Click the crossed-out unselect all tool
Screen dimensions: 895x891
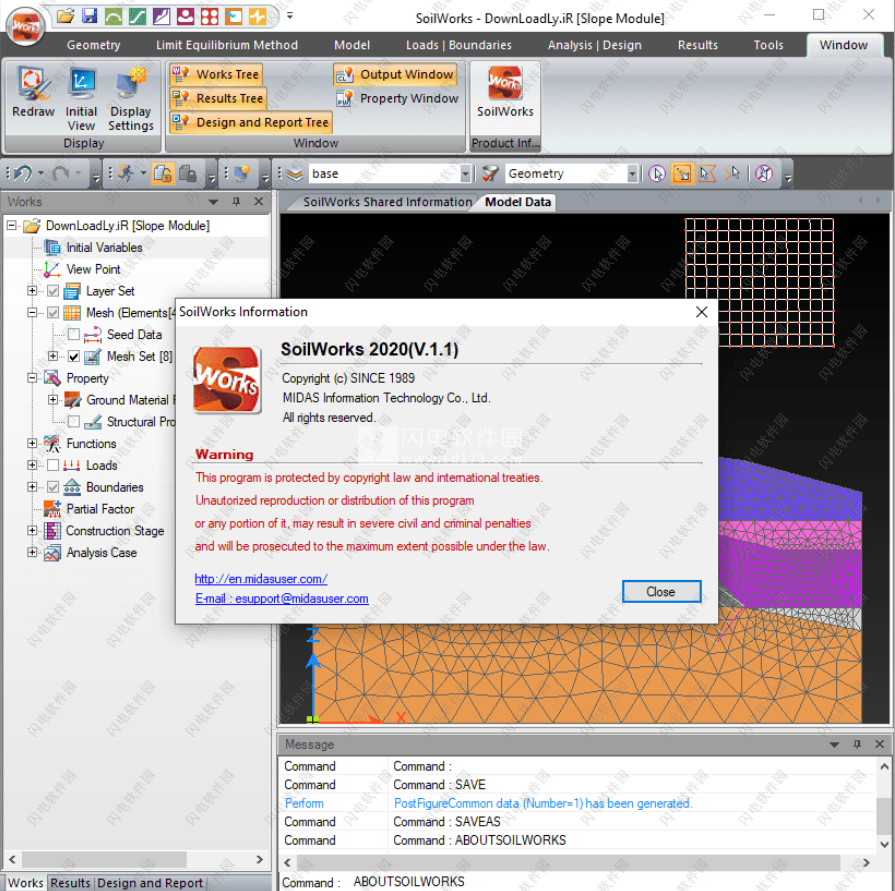point(764,173)
